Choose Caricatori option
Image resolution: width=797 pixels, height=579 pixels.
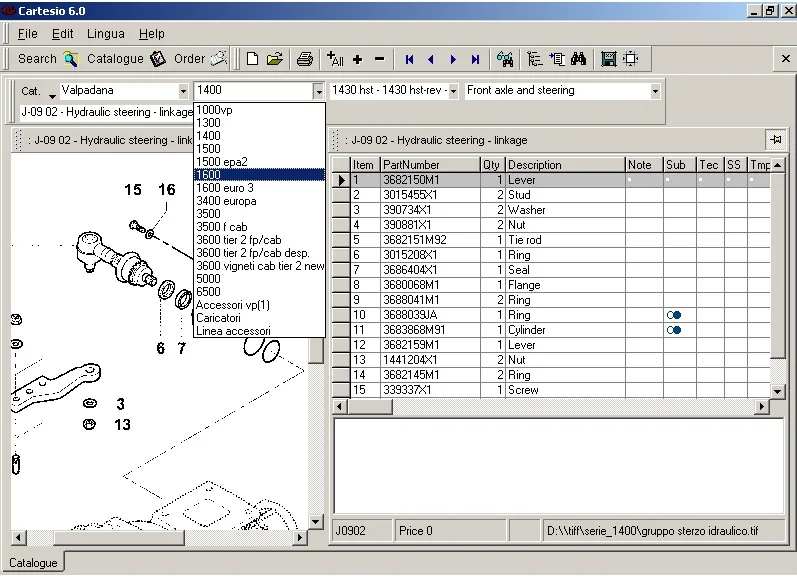coord(259,318)
